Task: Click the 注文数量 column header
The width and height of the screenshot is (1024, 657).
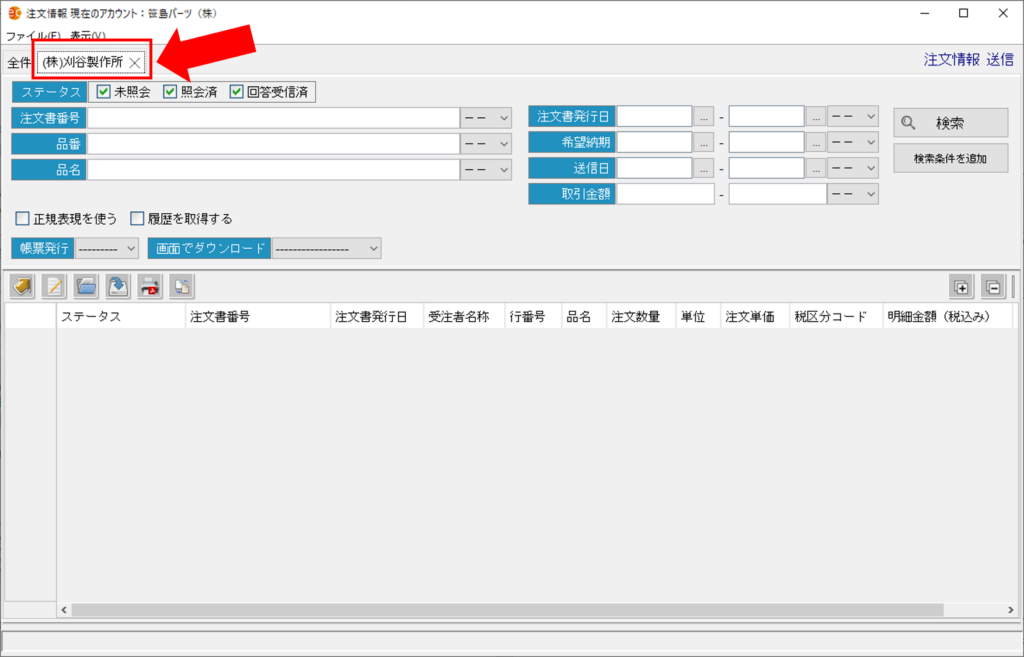Action: pos(641,316)
